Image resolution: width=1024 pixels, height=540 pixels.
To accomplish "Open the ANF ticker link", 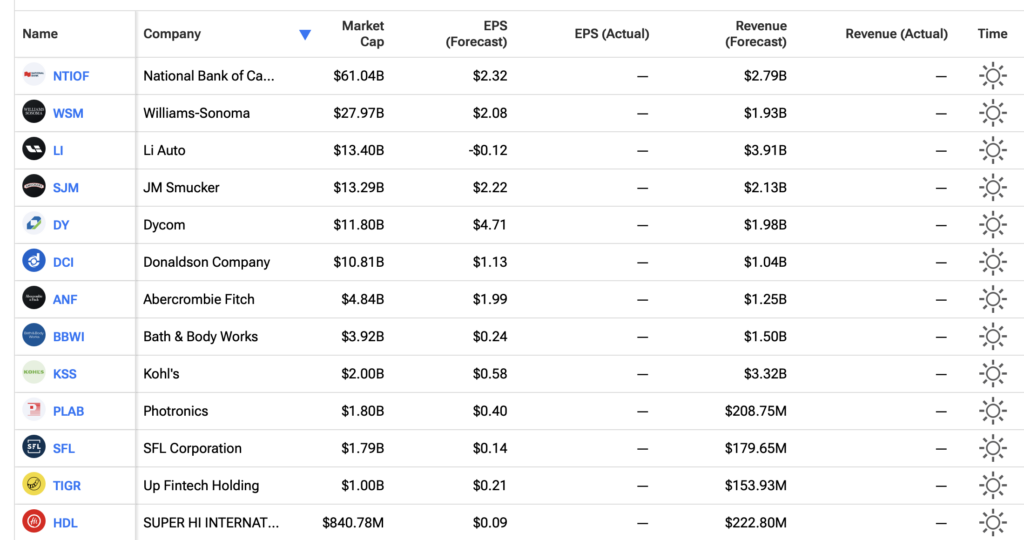I will 65,299.
